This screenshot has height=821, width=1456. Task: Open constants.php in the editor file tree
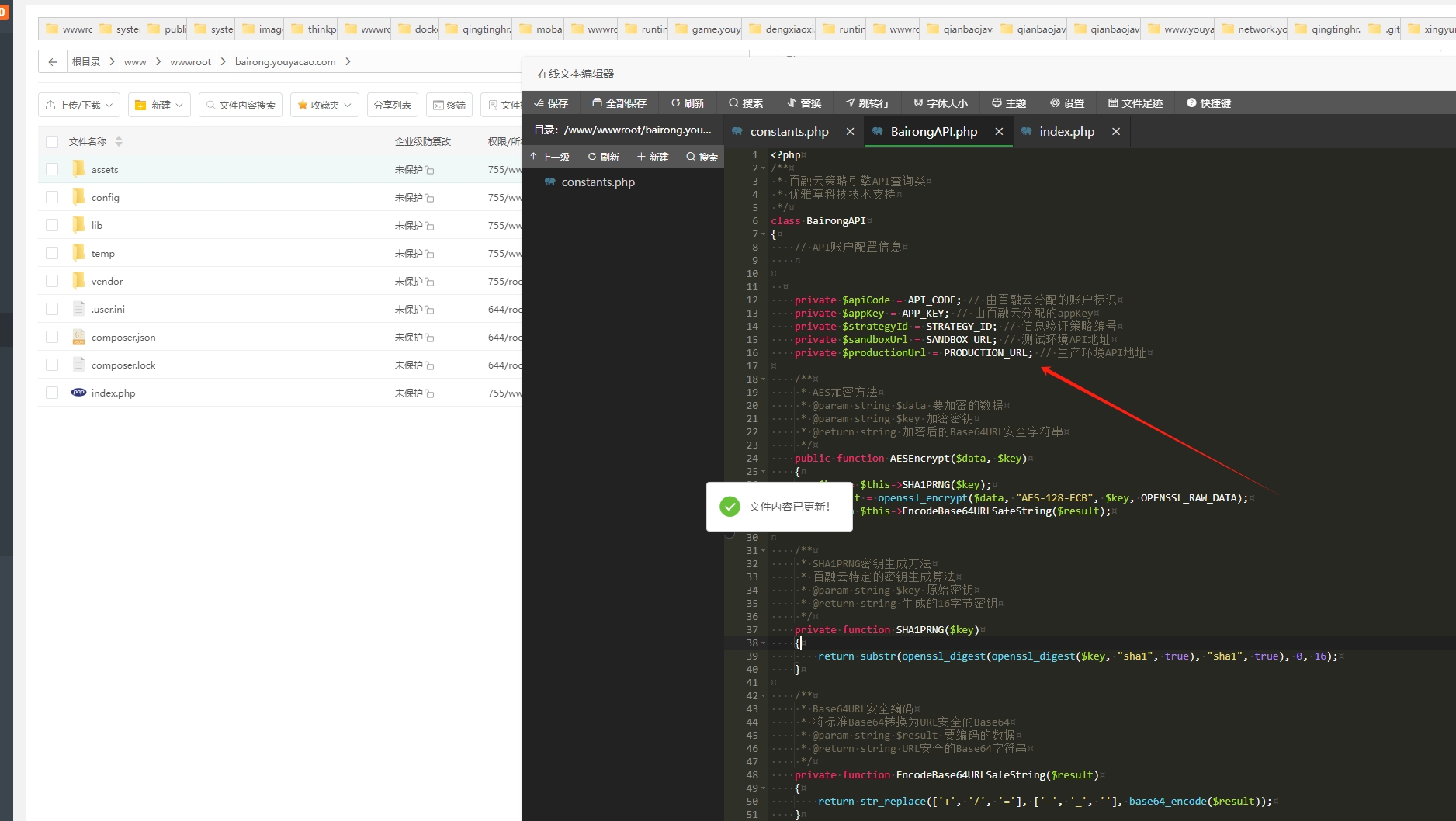598,182
